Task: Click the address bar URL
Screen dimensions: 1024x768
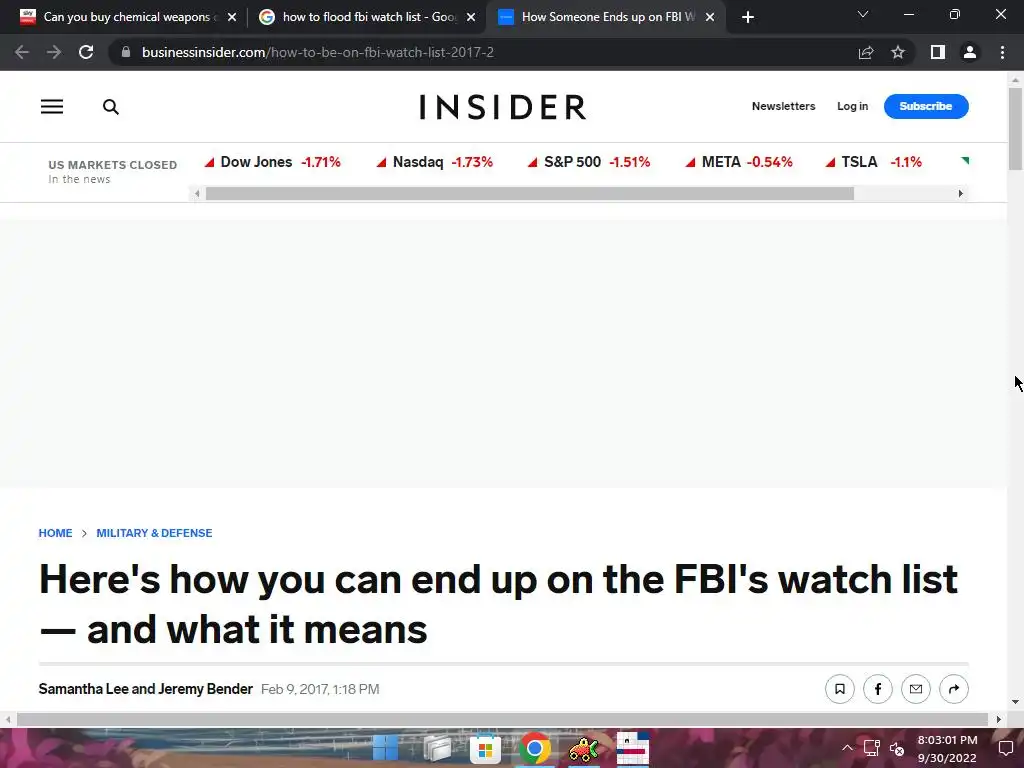Action: [x=317, y=52]
